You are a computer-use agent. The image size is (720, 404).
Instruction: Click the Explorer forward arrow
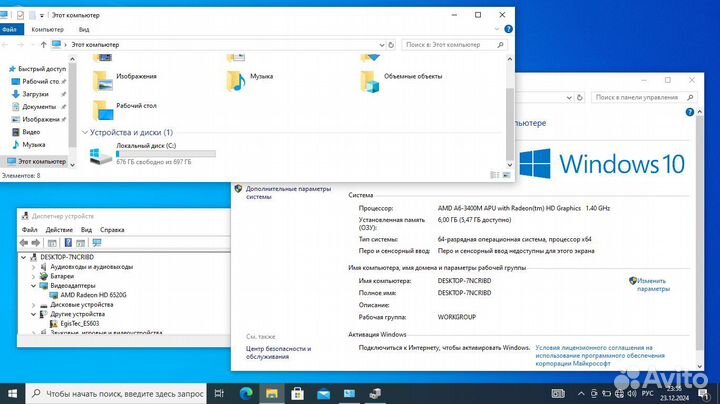(20, 45)
